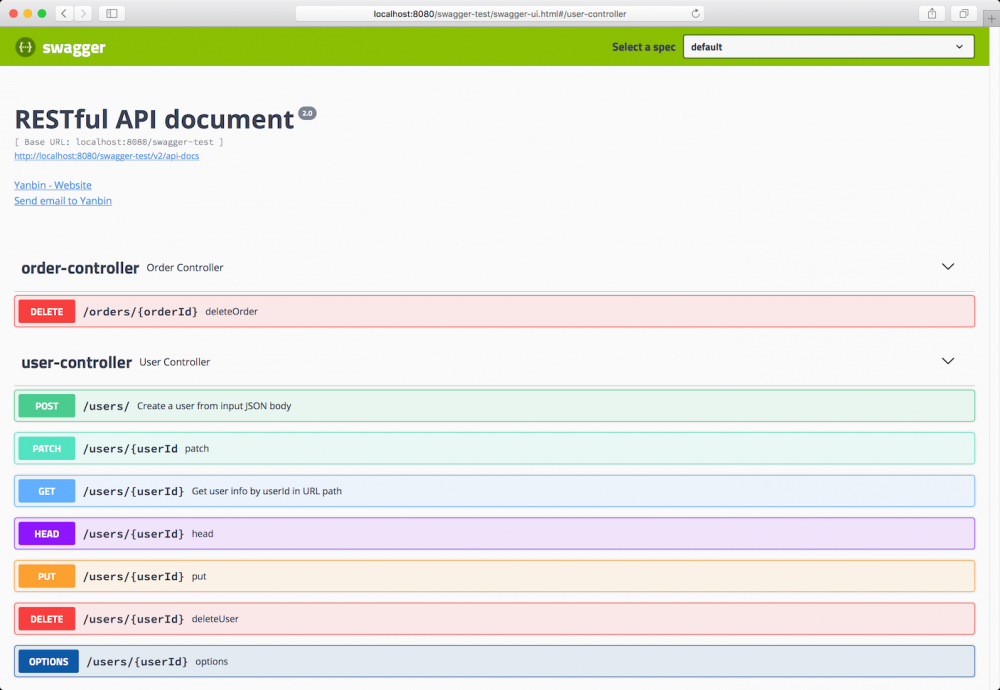Click the yellow minimize window button

tap(27, 13)
